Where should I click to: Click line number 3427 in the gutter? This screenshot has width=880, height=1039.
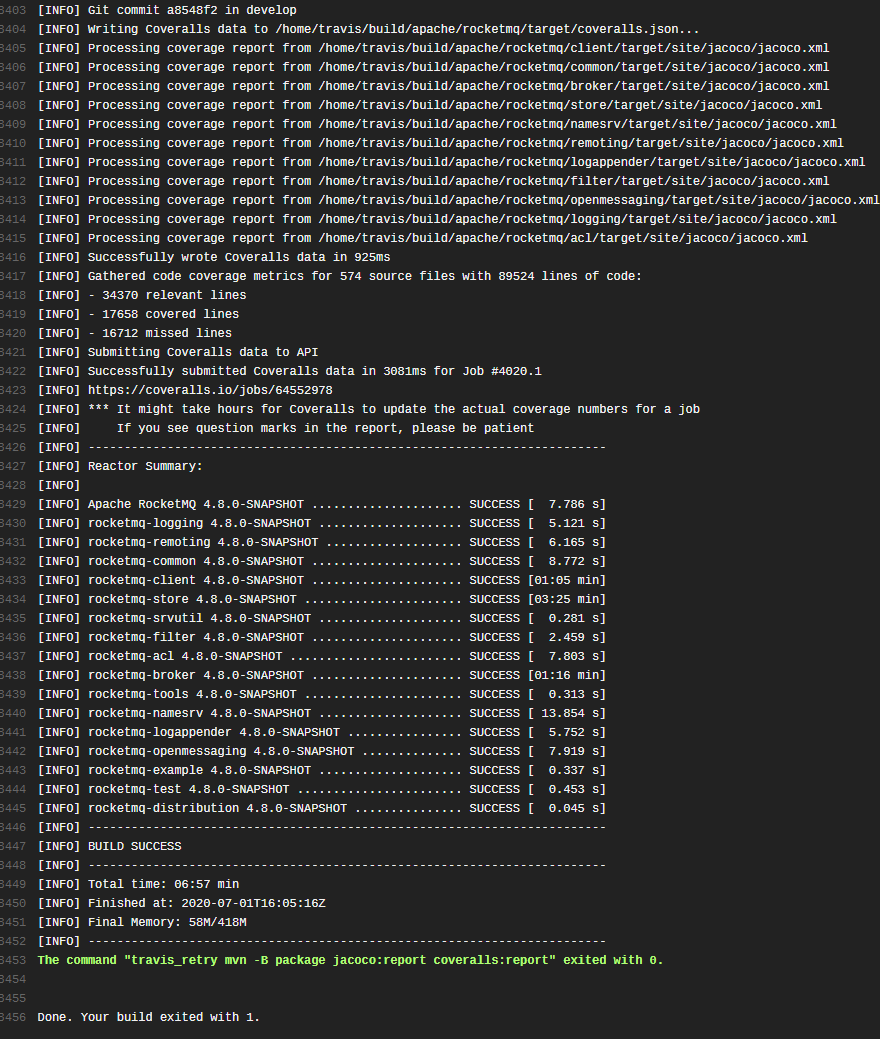(13, 466)
